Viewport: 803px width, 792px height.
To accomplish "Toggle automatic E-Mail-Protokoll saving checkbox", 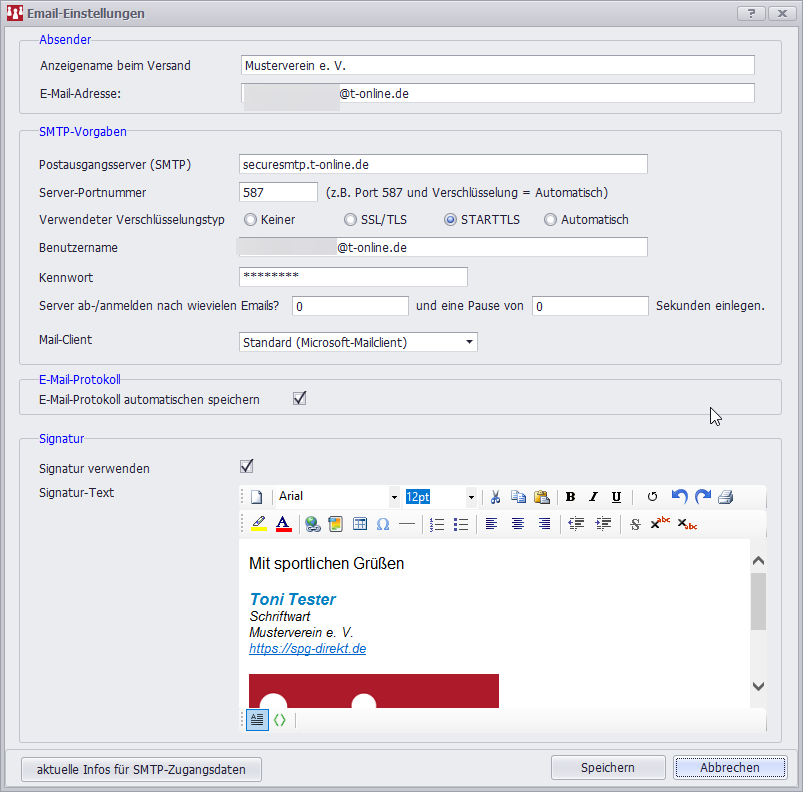I will click(x=299, y=399).
